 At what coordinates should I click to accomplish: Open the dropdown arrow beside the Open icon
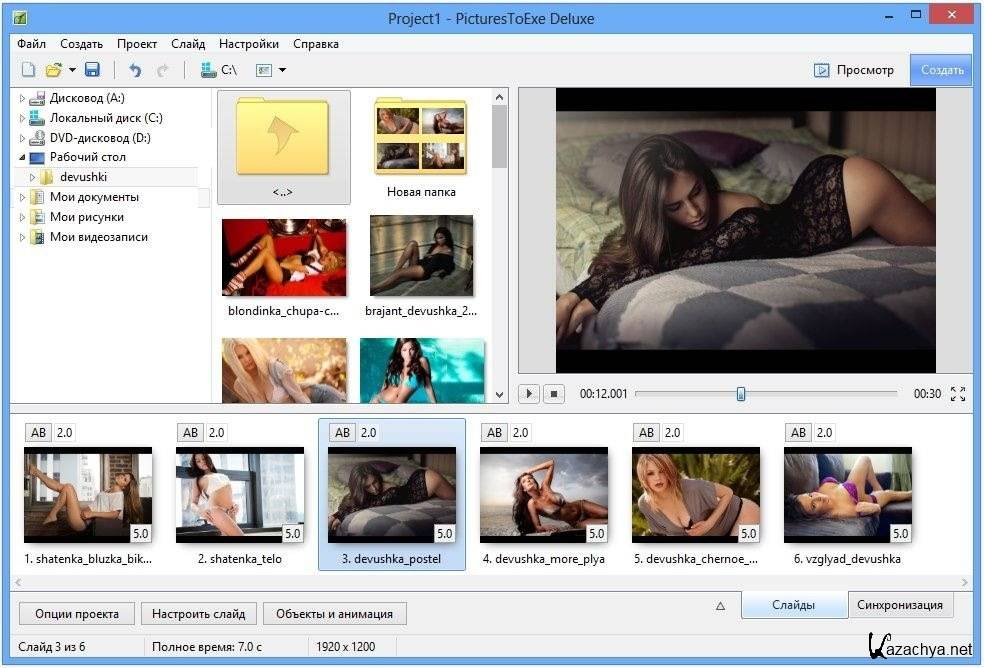tap(72, 70)
